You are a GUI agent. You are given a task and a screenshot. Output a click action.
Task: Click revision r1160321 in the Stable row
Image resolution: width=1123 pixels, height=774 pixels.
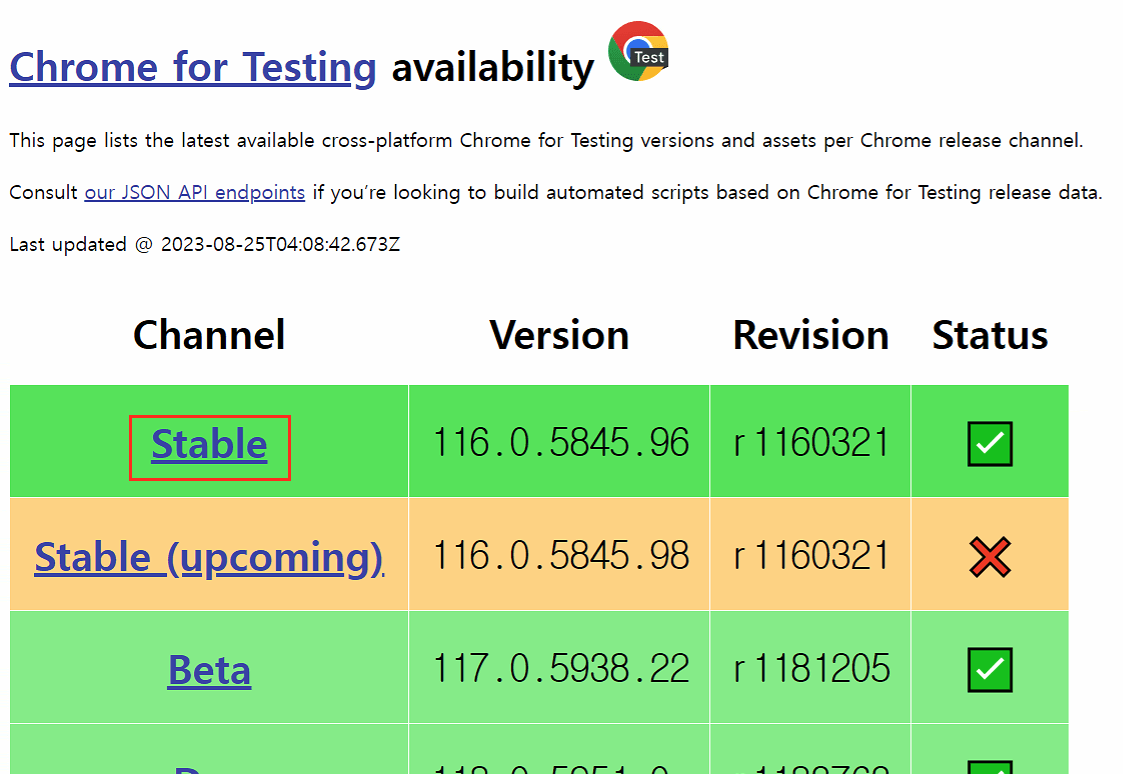coord(811,442)
